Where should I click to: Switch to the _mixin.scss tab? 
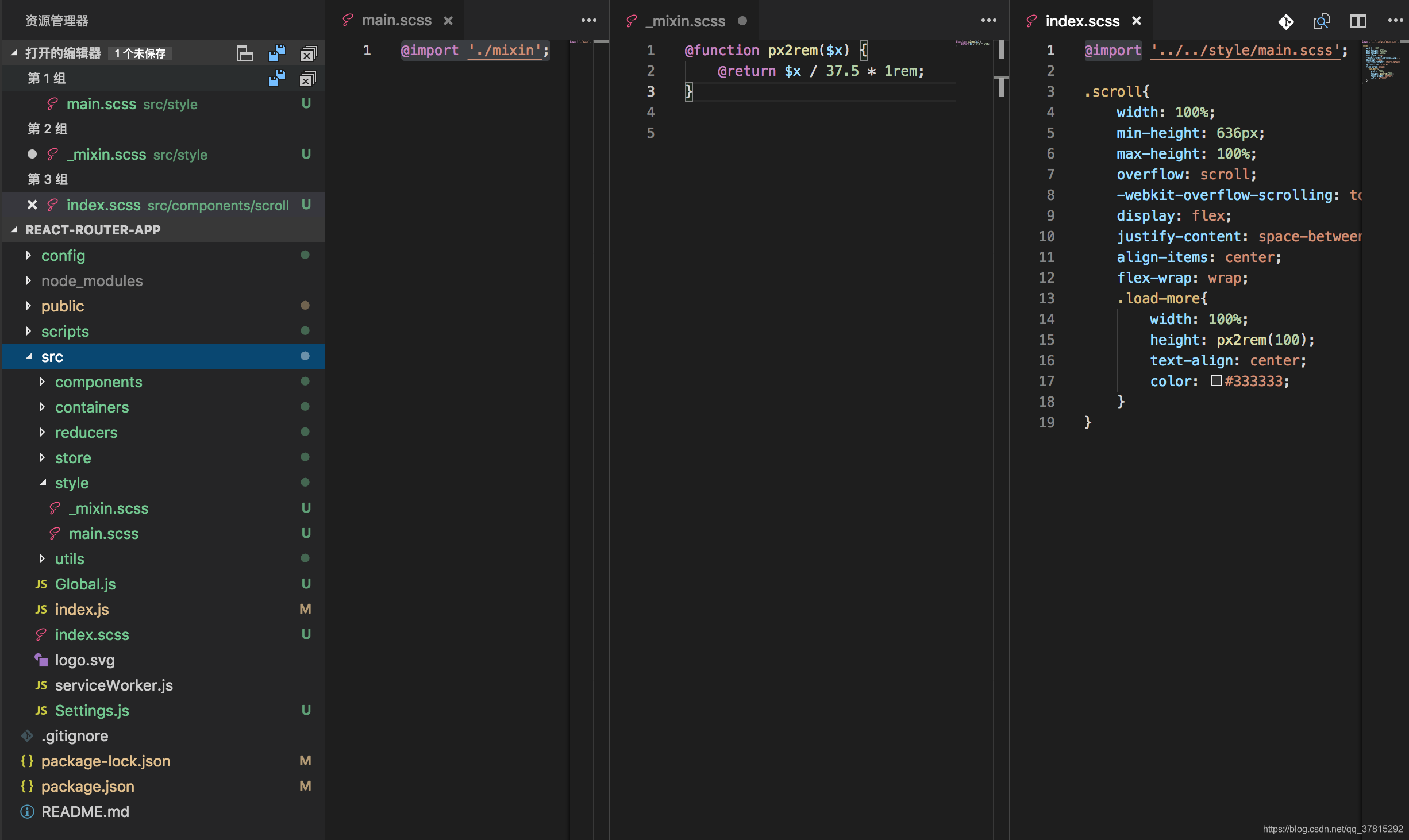(685, 21)
